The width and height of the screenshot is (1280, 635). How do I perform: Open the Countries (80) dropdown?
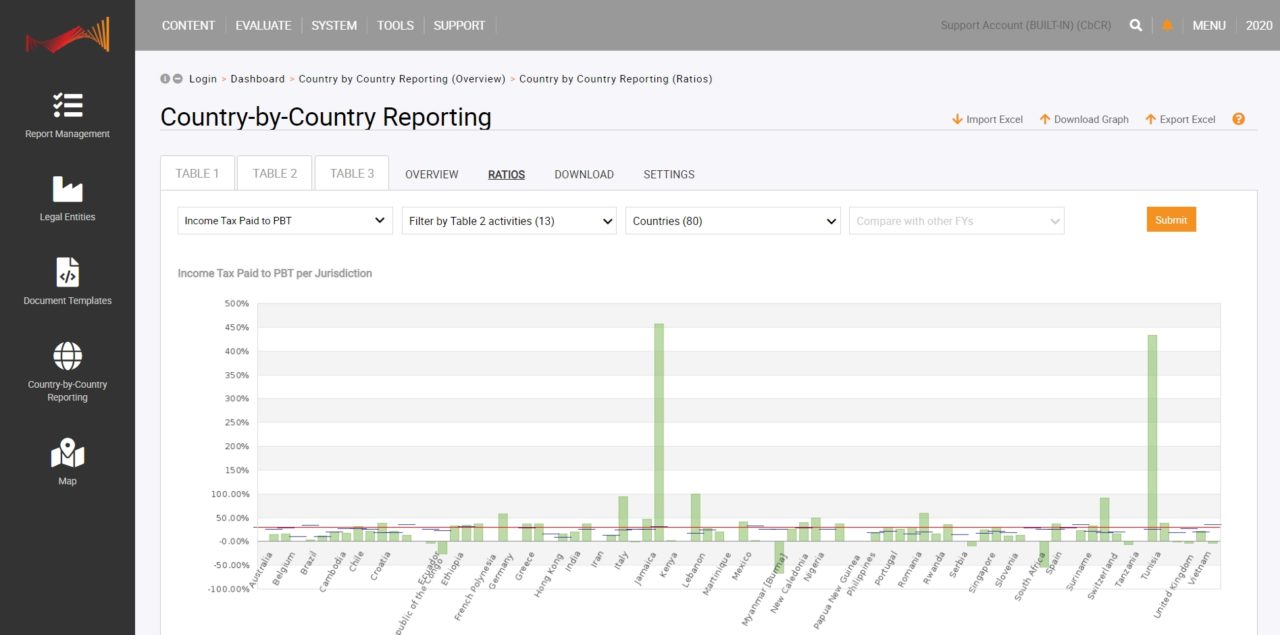click(732, 220)
